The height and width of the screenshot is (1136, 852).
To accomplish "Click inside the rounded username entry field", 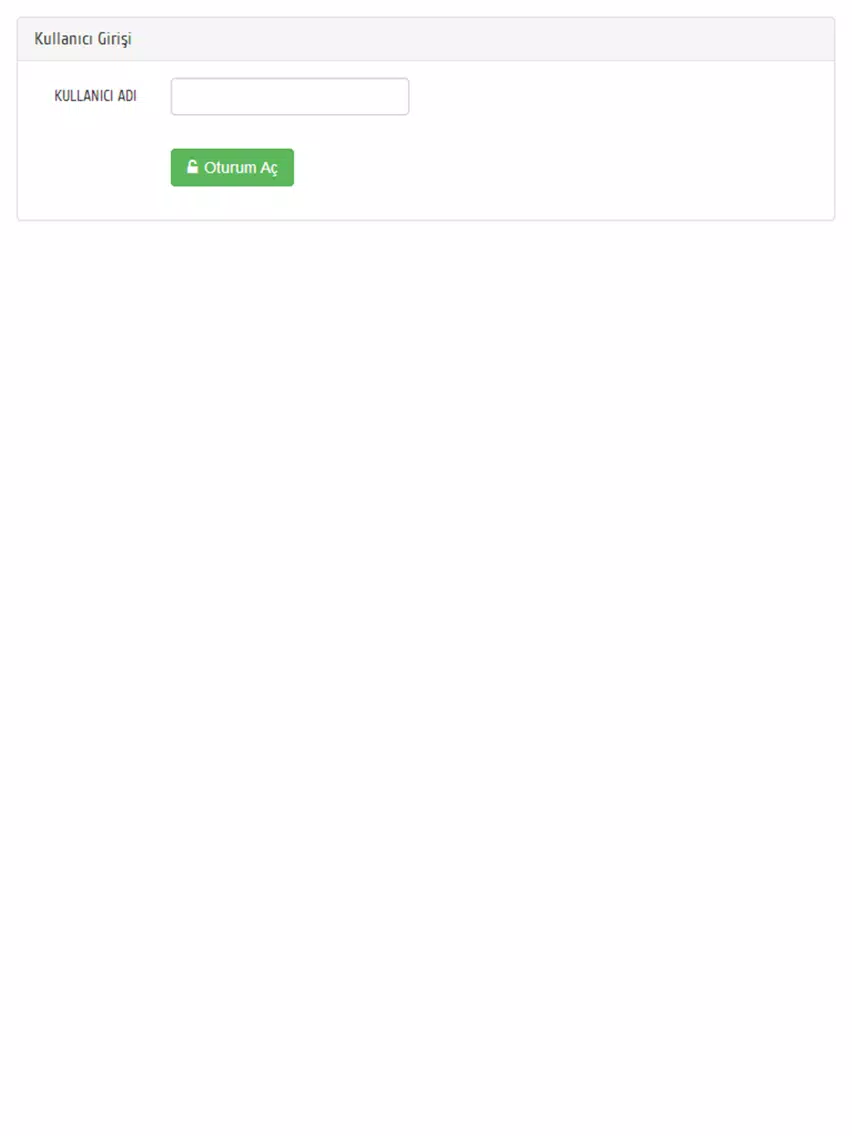I will click(x=290, y=96).
